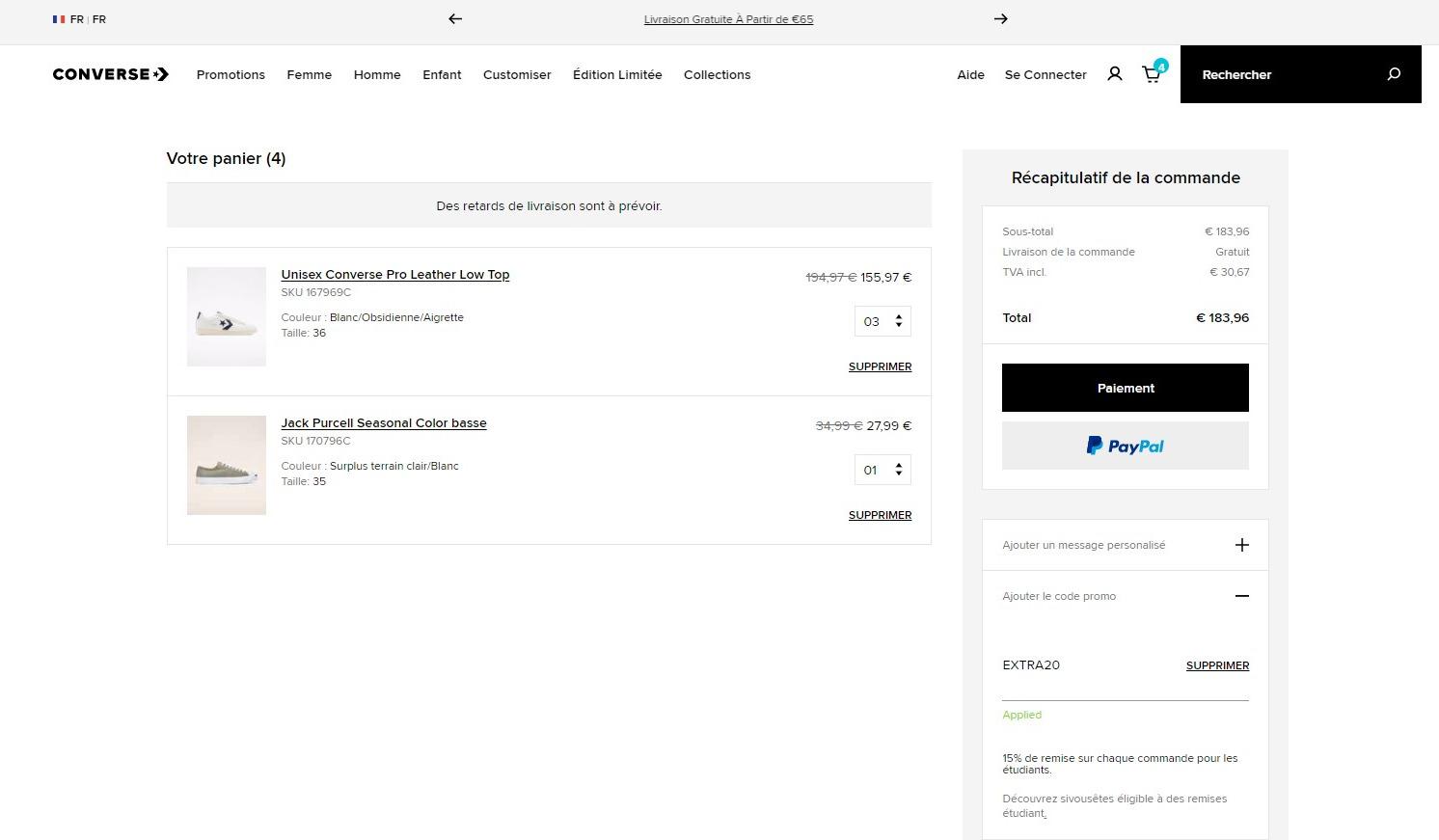Click the delivery delay notice text

(x=549, y=205)
